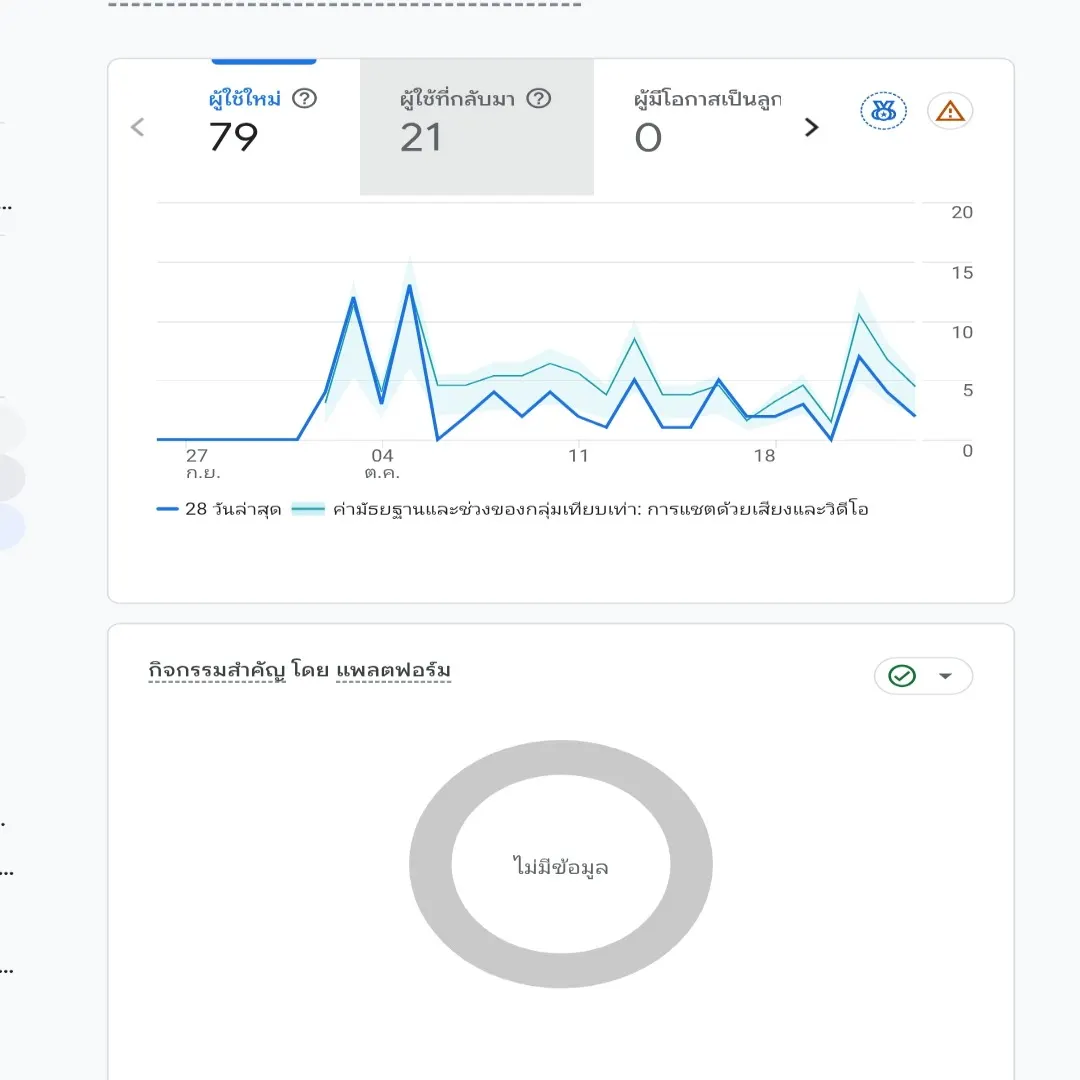The image size is (1080, 1080).
Task: Click the gray ไม่มีข้อมูล donut chart
Action: click(x=561, y=864)
